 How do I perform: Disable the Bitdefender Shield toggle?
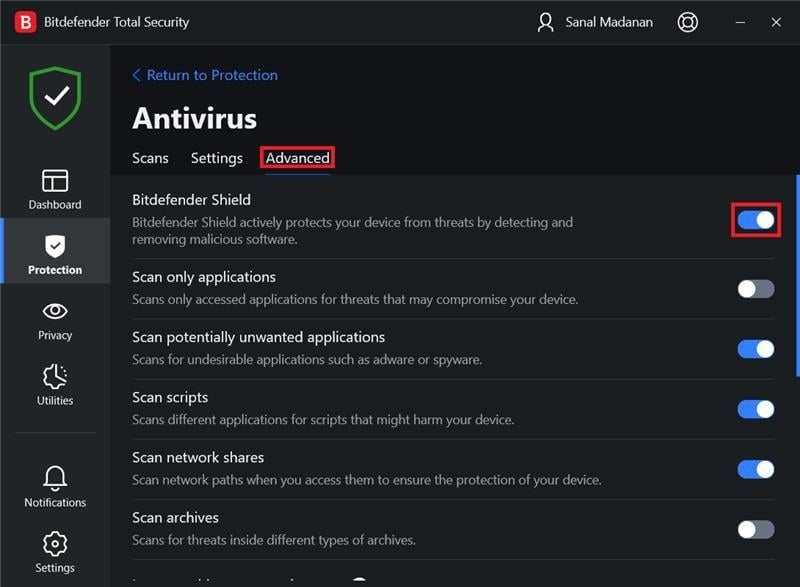point(756,218)
